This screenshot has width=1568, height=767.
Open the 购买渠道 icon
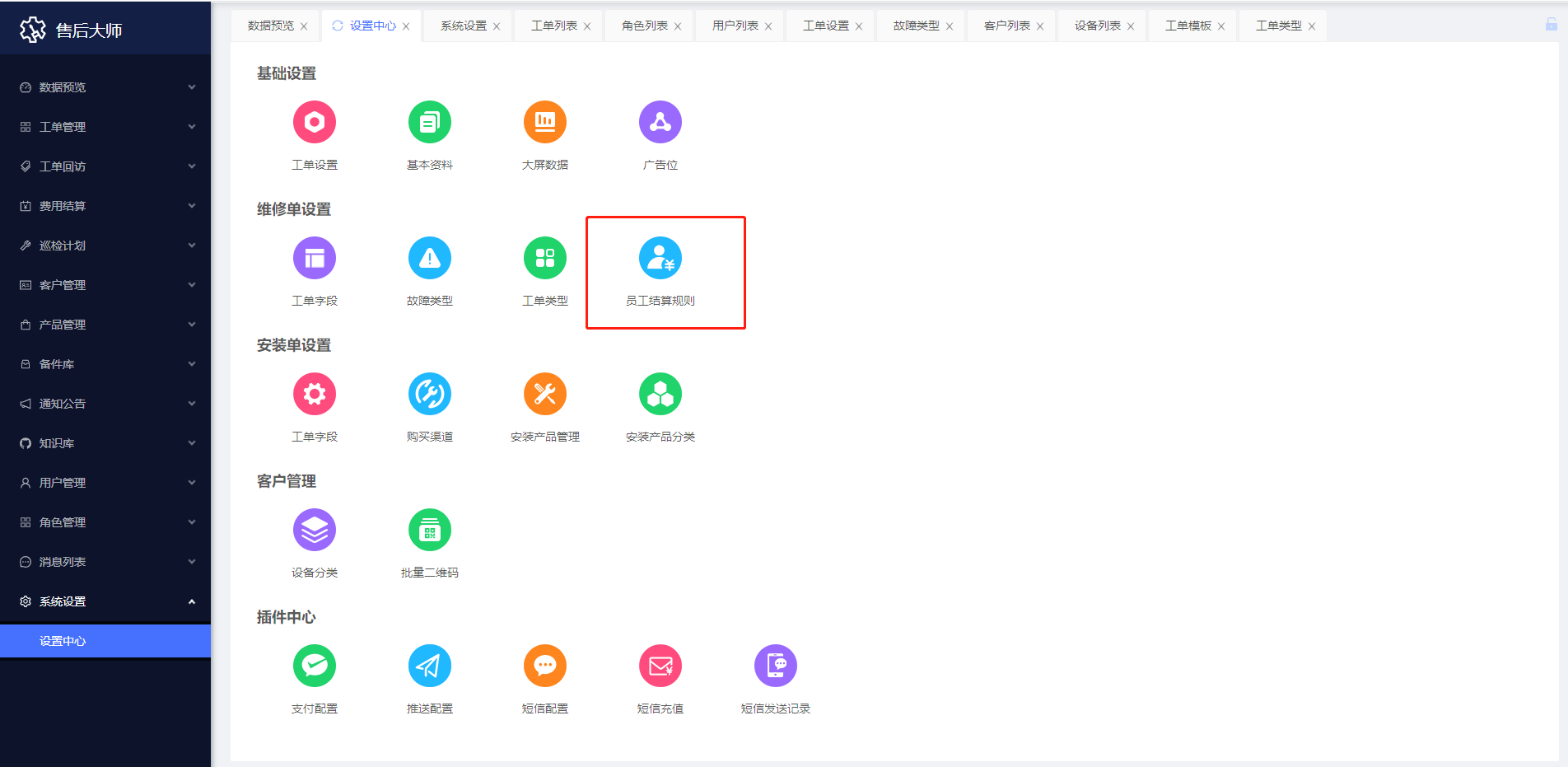[429, 395]
